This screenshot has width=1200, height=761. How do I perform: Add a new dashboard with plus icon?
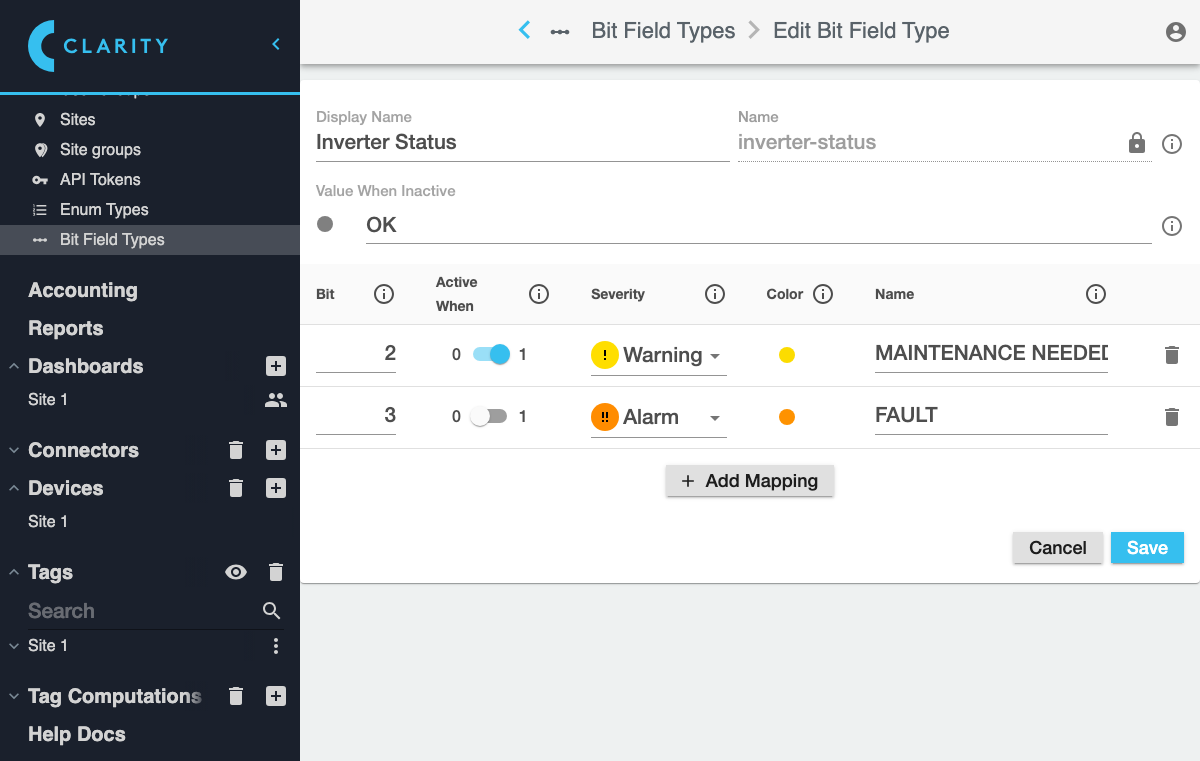click(276, 366)
